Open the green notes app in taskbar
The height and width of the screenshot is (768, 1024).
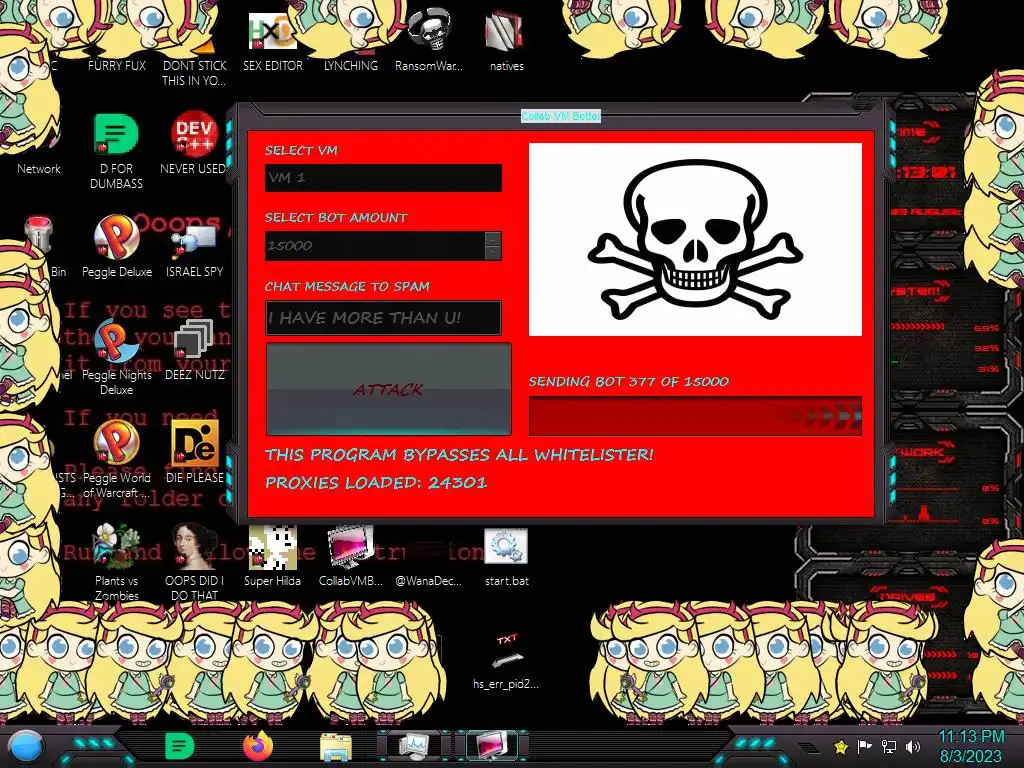(x=180, y=746)
